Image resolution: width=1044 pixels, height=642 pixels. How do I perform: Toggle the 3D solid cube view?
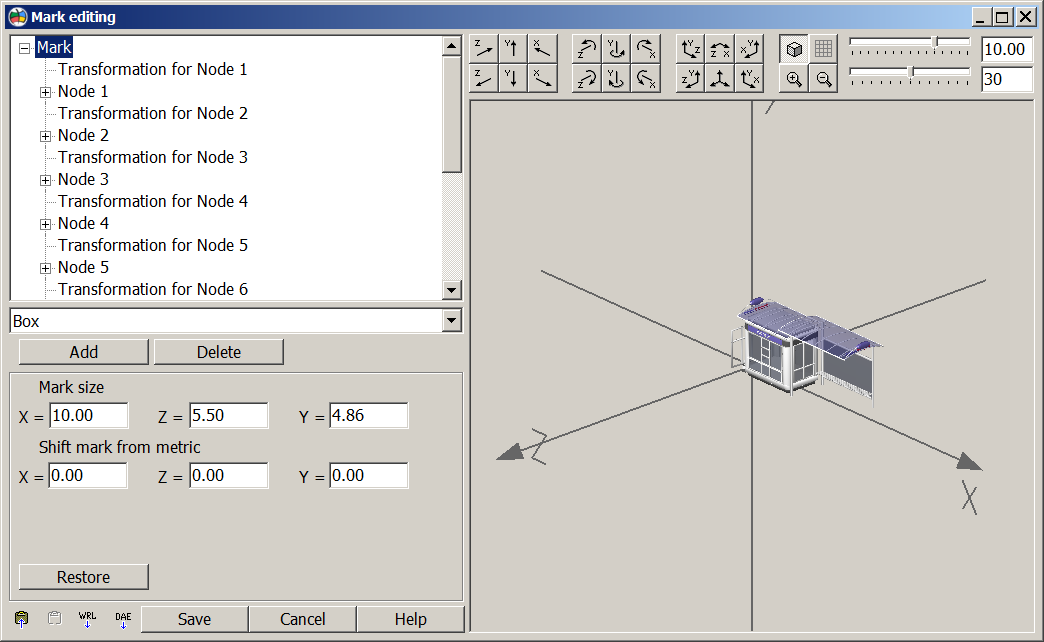coord(794,49)
